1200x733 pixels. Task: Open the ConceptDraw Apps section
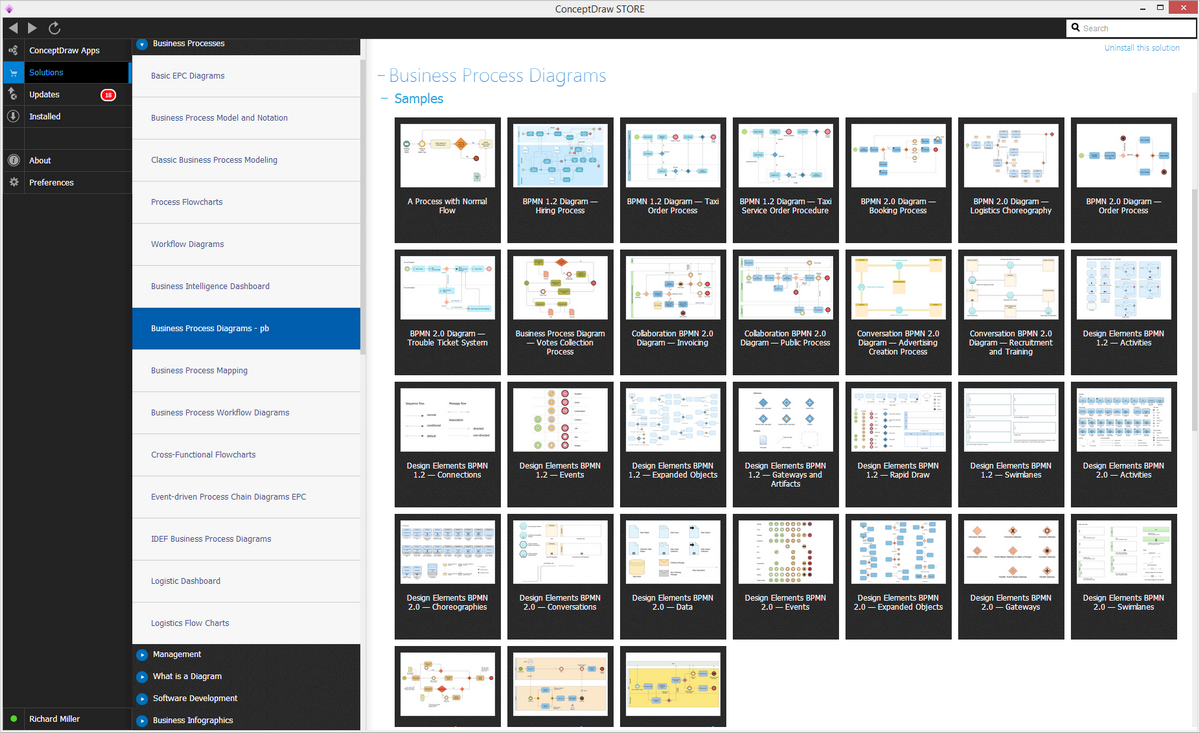[x=65, y=50]
